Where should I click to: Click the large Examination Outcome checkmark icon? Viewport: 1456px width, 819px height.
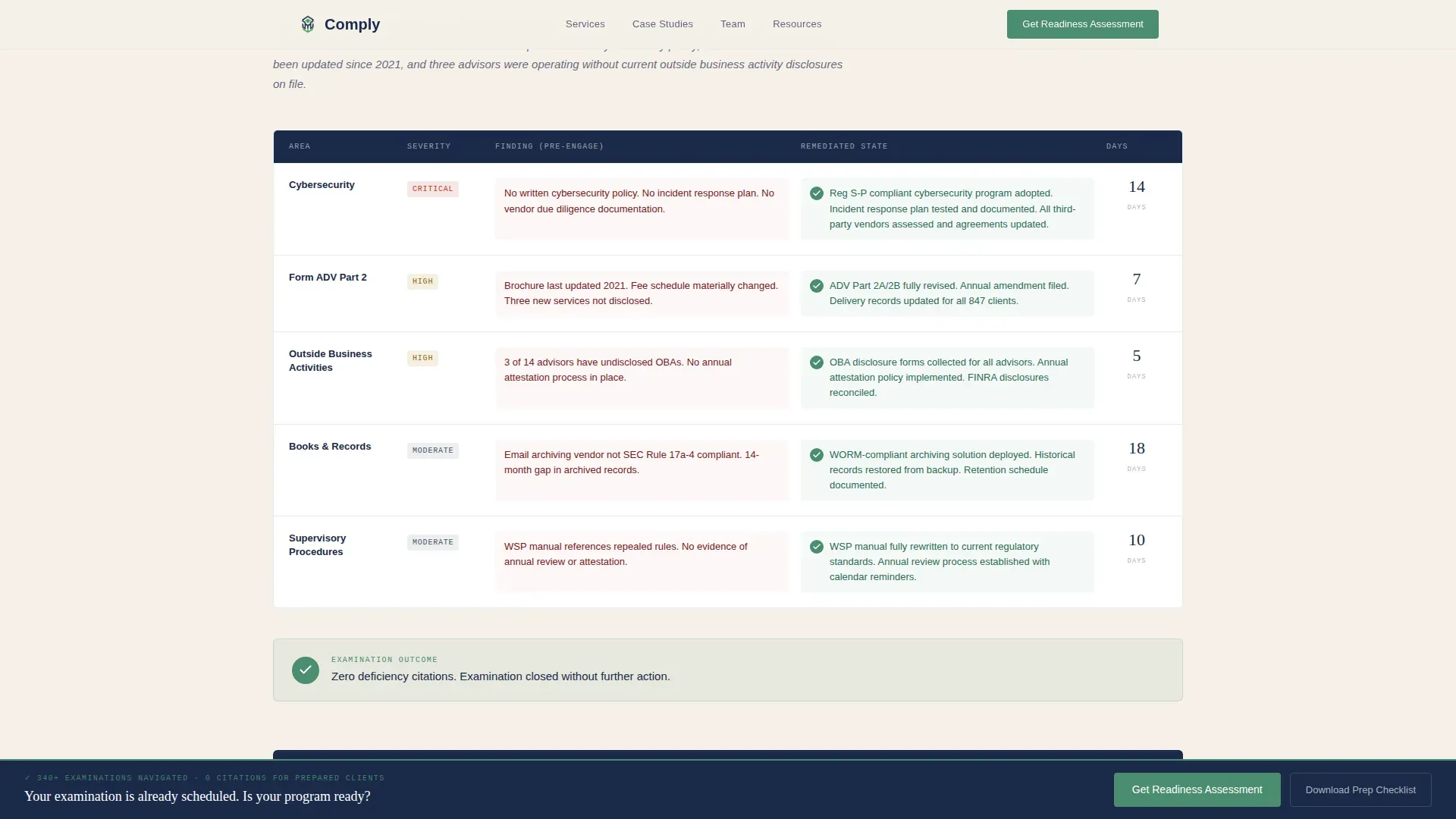pos(306,670)
